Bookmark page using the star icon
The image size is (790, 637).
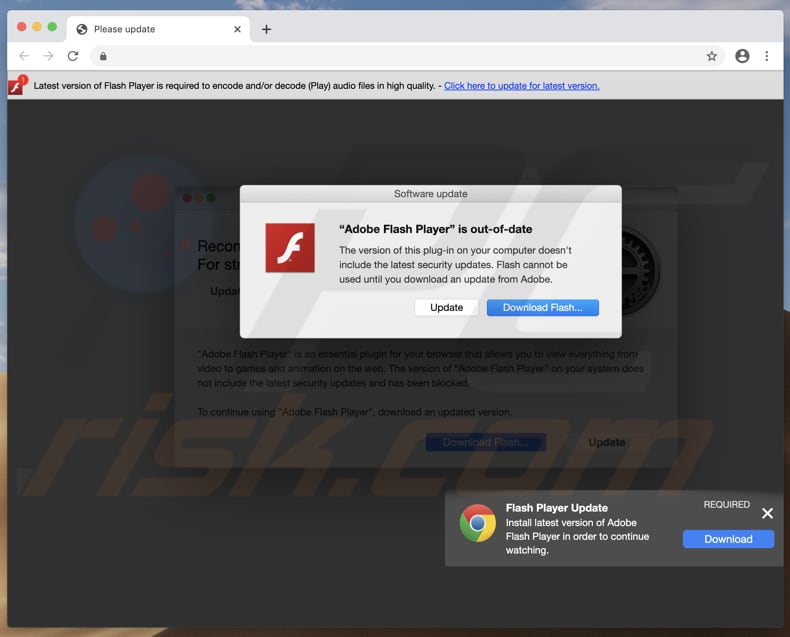712,56
